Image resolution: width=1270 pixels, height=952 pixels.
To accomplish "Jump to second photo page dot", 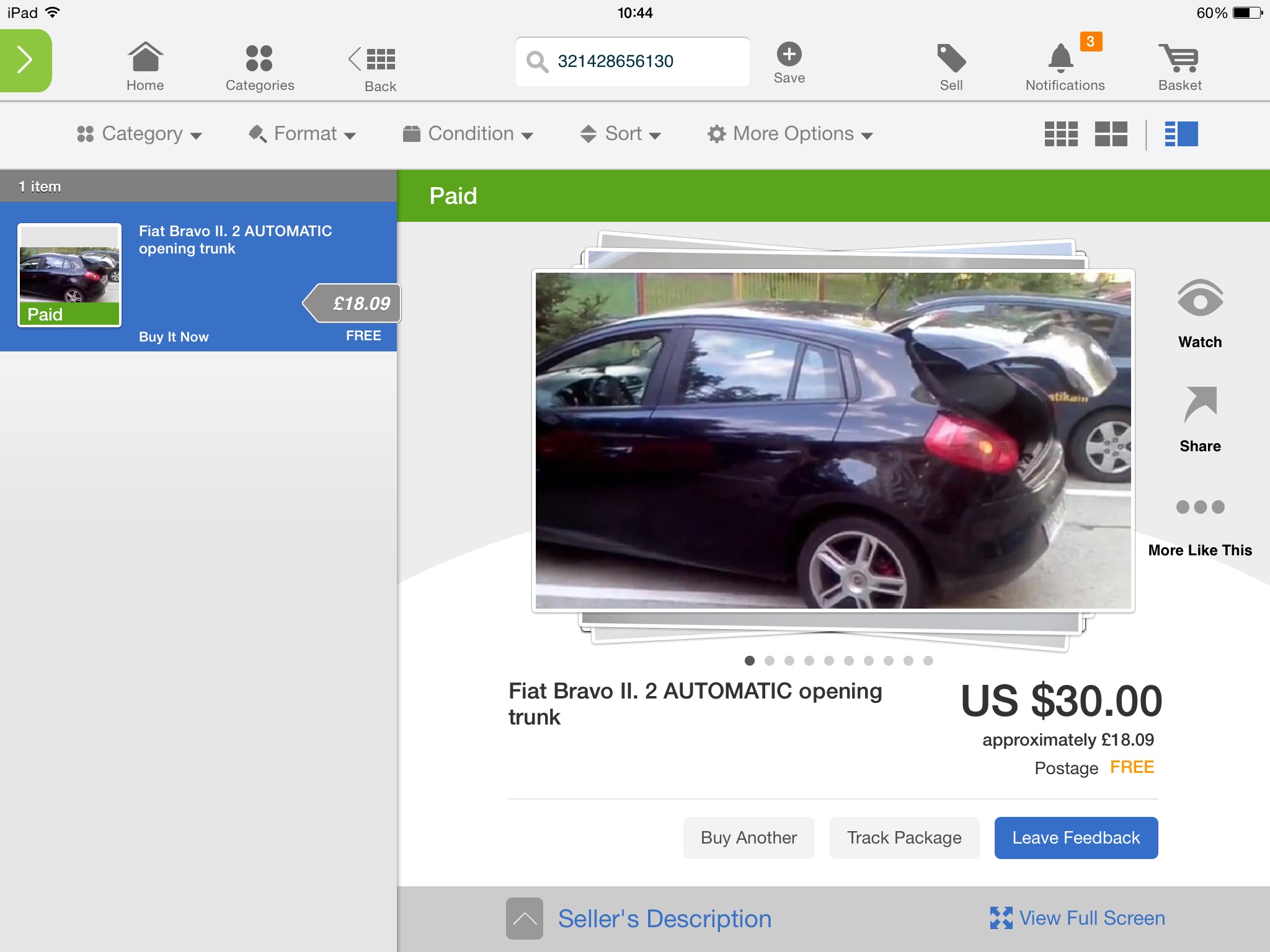I will pos(770,661).
